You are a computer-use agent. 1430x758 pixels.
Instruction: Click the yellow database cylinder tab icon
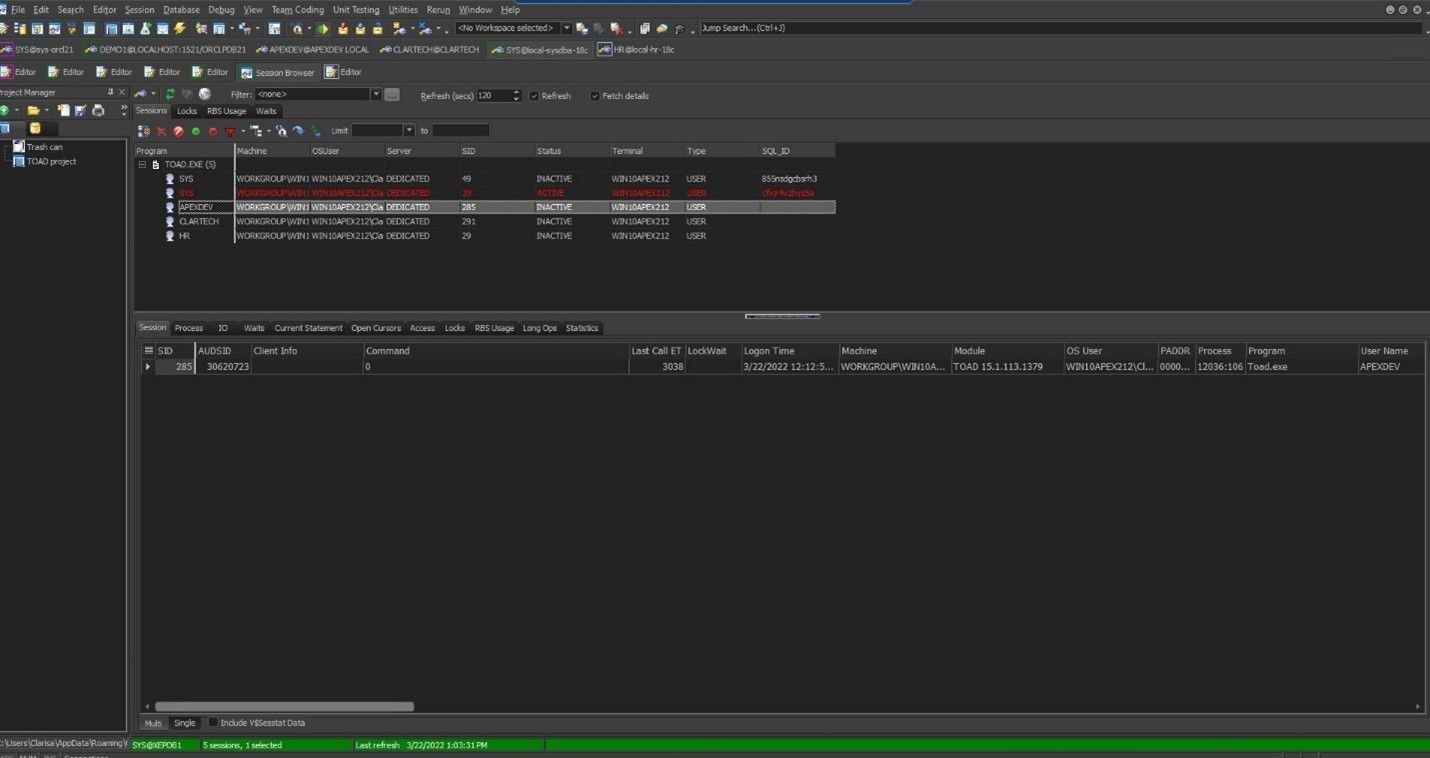[35, 128]
